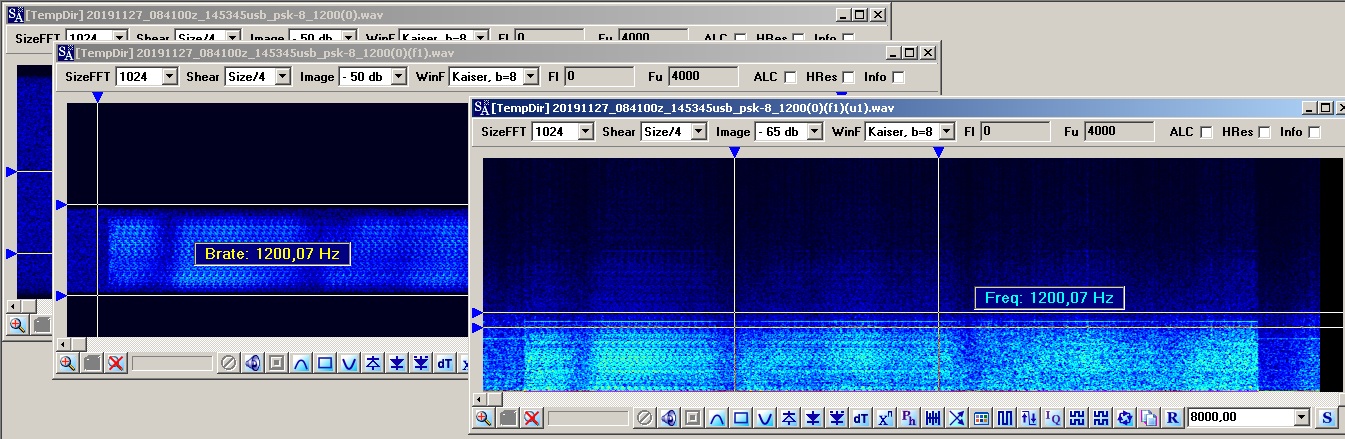
Task: Click the x^n power icon in front window
Action: (x=885, y=418)
